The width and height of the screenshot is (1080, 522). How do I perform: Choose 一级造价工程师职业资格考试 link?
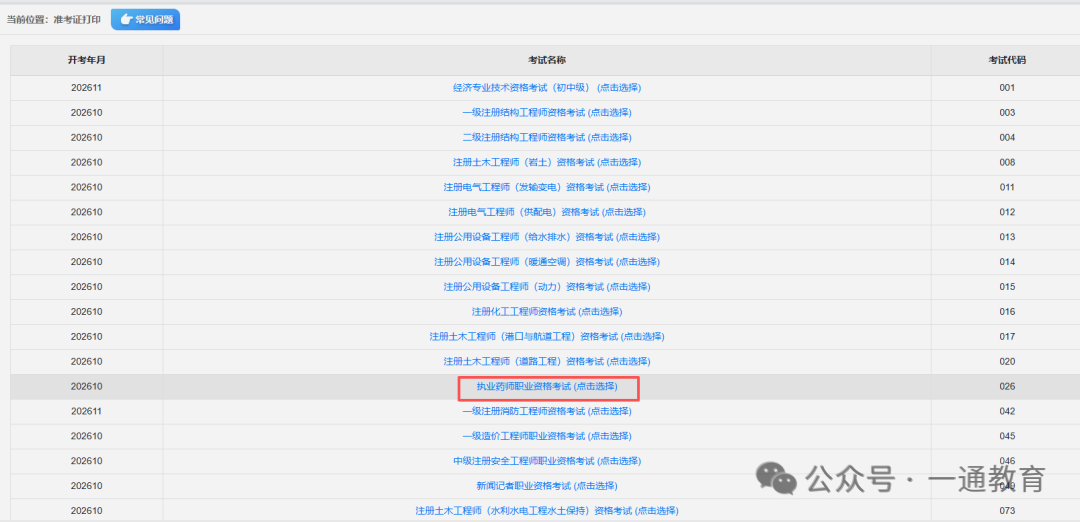coord(547,436)
